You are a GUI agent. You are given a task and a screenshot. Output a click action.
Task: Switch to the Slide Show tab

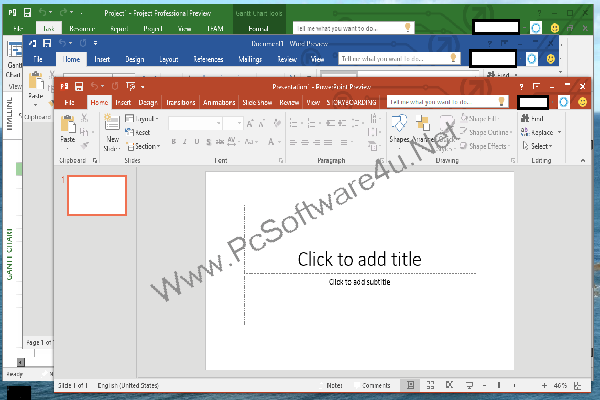pos(257,102)
